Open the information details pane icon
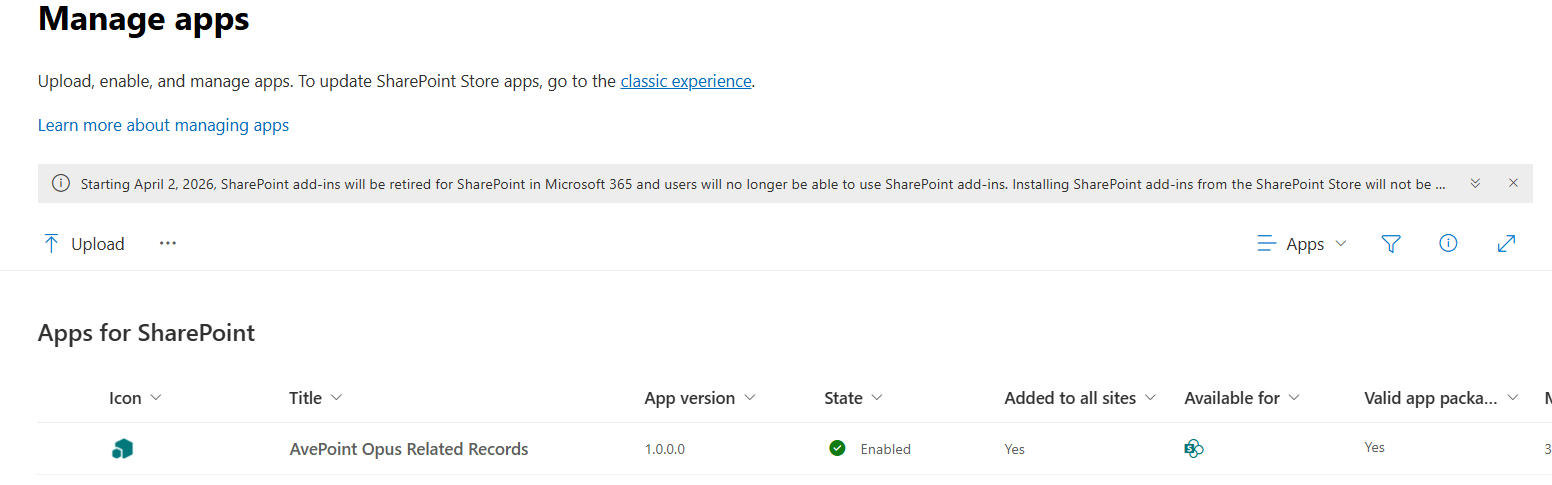 coord(1448,243)
